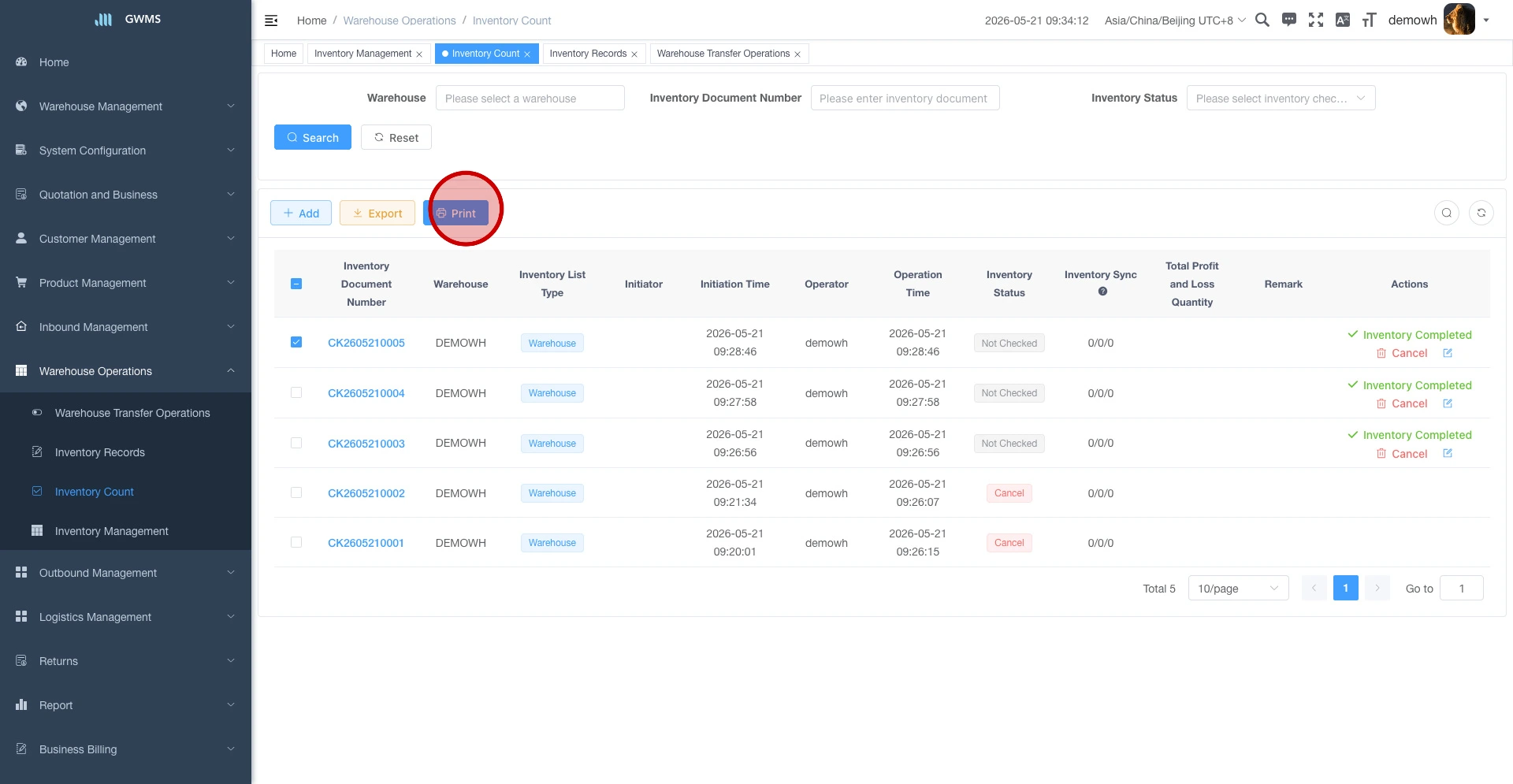Image resolution: width=1513 pixels, height=784 pixels.
Task: Open the messages chat bubble icon
Action: coord(1289,20)
